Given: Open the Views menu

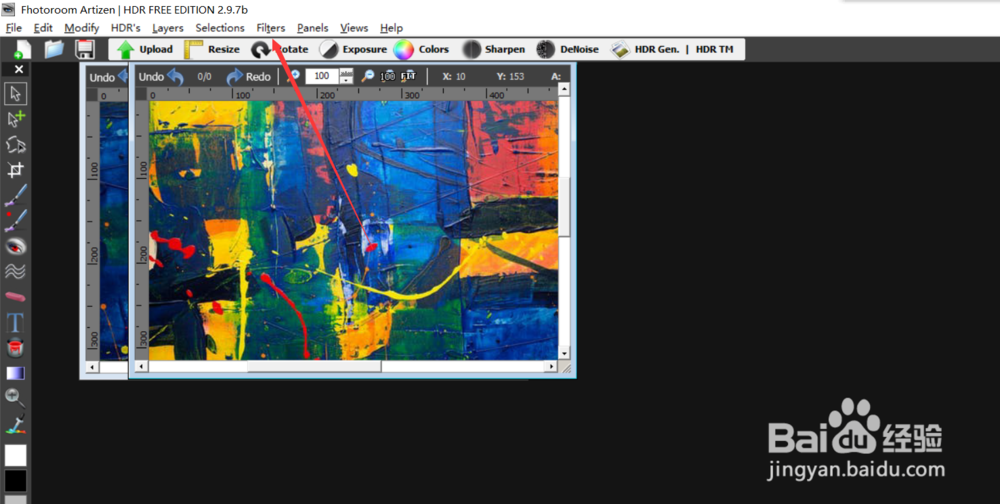Looking at the screenshot, I should tap(354, 28).
